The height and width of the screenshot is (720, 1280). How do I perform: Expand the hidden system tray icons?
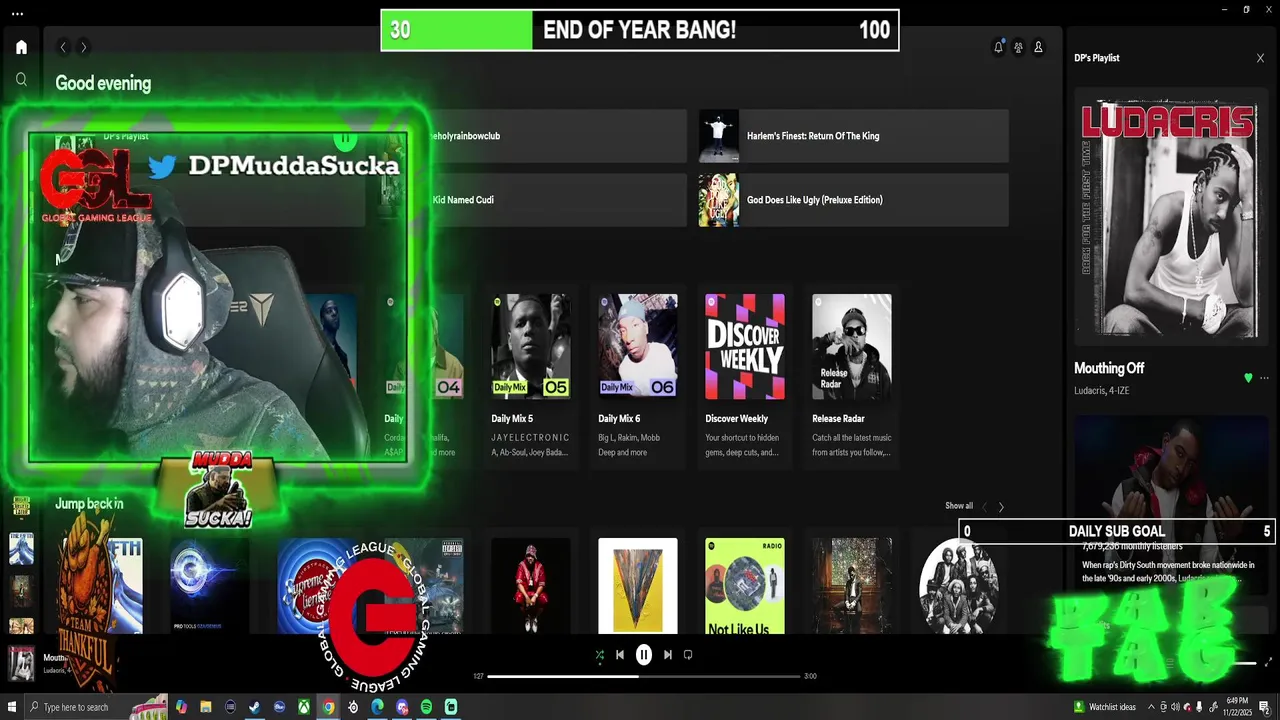click(1152, 707)
